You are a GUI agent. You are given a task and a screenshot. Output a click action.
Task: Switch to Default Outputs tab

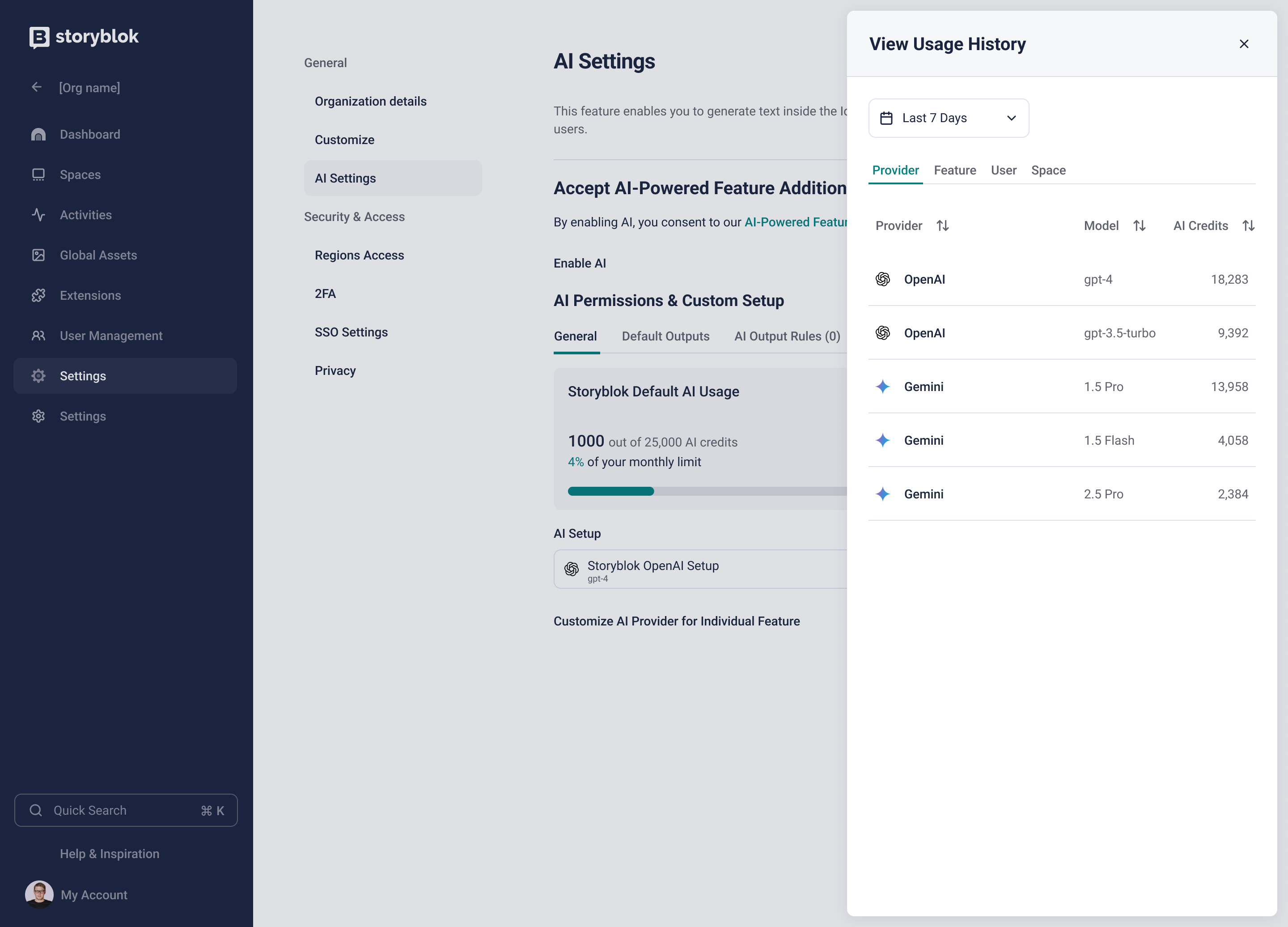[665, 336]
